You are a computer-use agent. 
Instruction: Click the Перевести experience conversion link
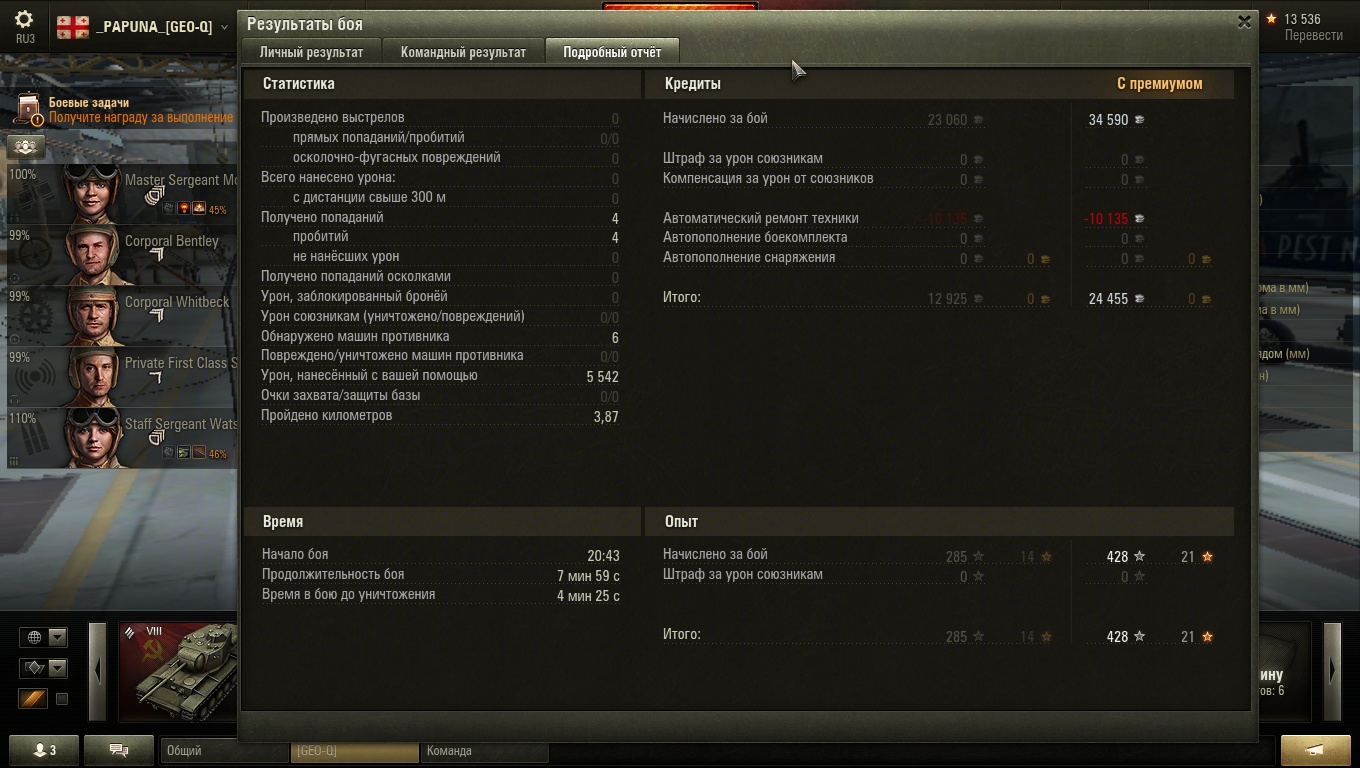[x=1313, y=35]
